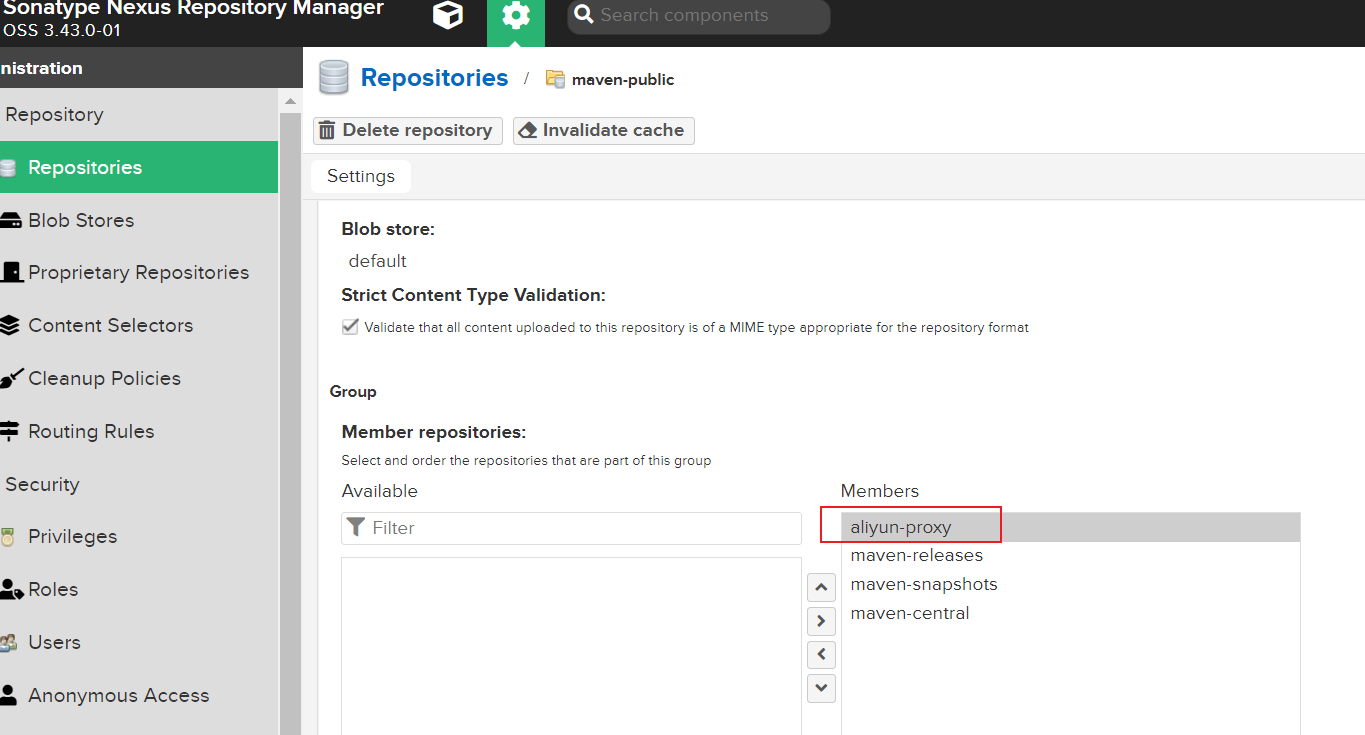Click the remove-from-members left chevron

[x=821, y=654]
